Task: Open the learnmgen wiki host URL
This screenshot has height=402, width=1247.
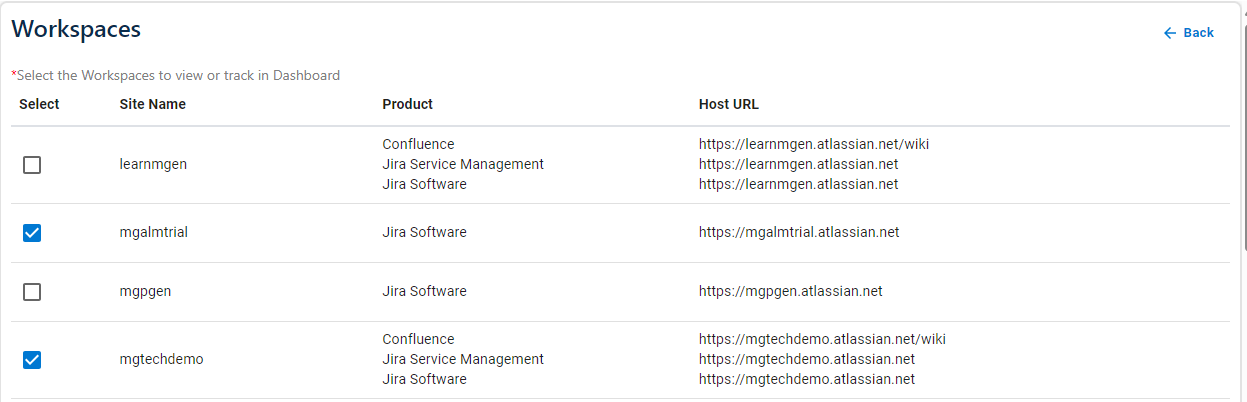Action: (x=814, y=144)
